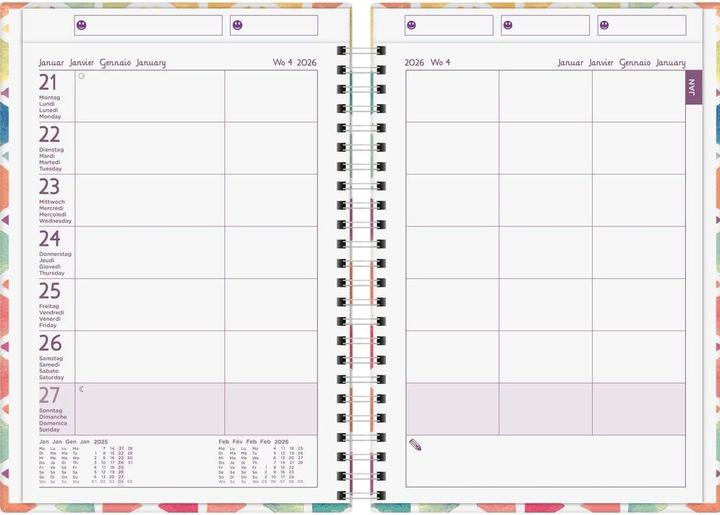This screenshot has height=515, width=720.
Task: Click the day number 25
Action: tap(50, 291)
